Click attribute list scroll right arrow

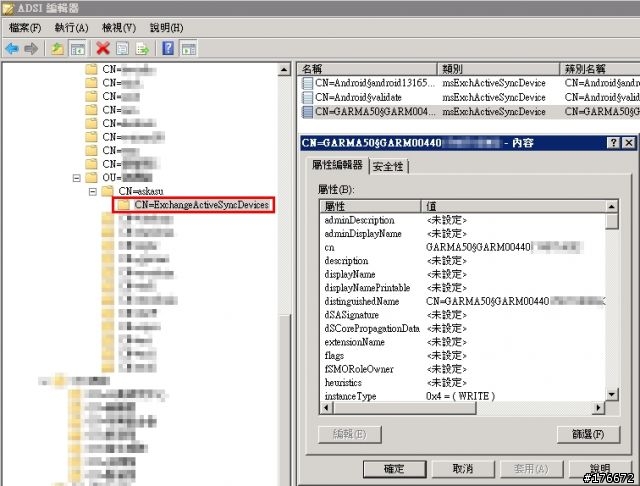(598, 408)
